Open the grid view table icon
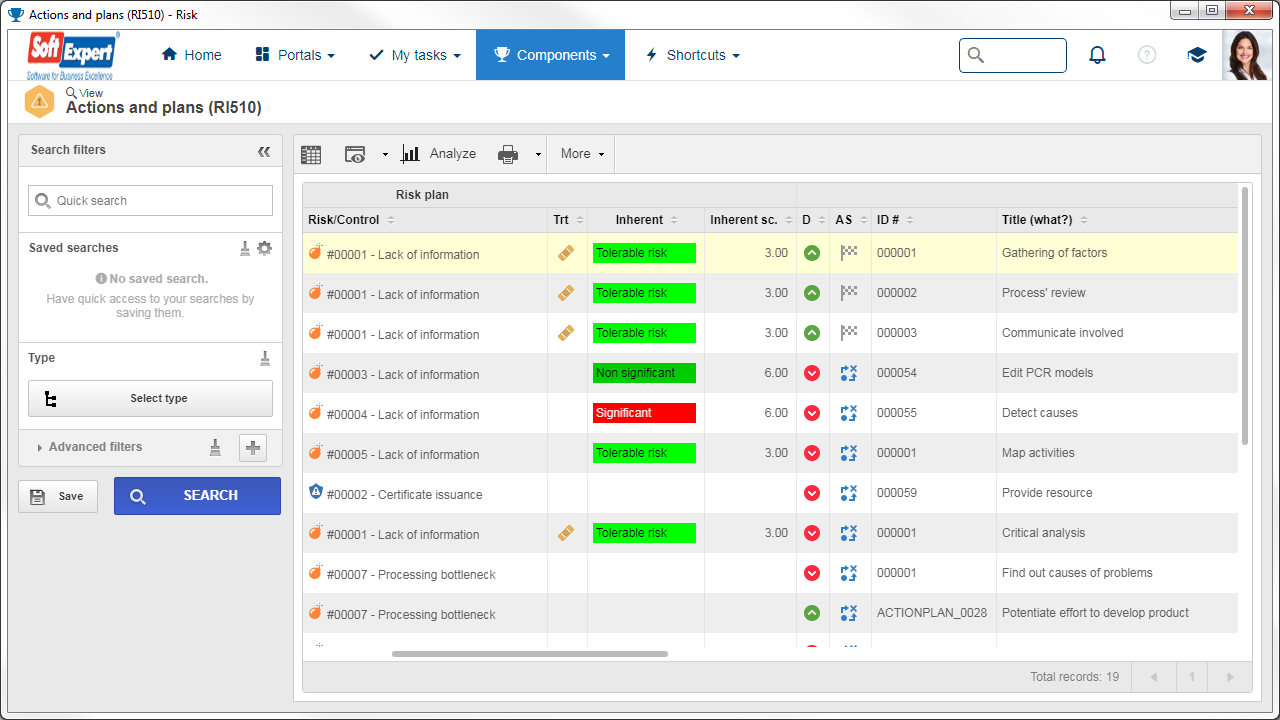The width and height of the screenshot is (1280, 720). coord(311,154)
